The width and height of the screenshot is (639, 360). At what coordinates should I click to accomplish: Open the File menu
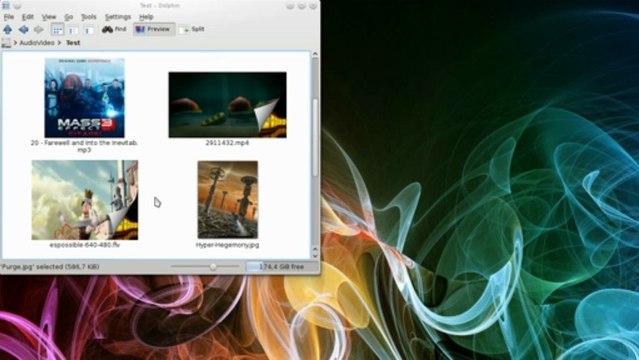pos(9,17)
